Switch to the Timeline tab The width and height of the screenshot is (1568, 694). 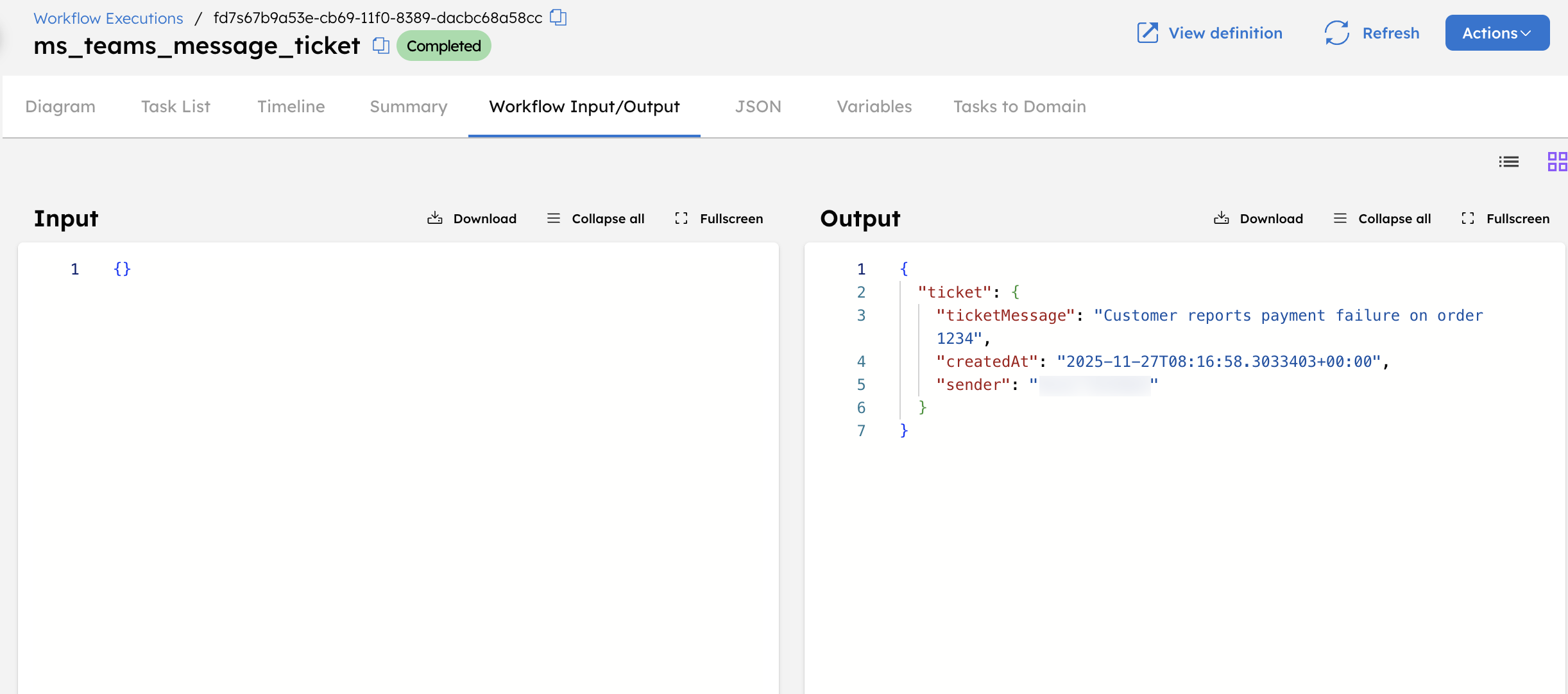(x=291, y=106)
